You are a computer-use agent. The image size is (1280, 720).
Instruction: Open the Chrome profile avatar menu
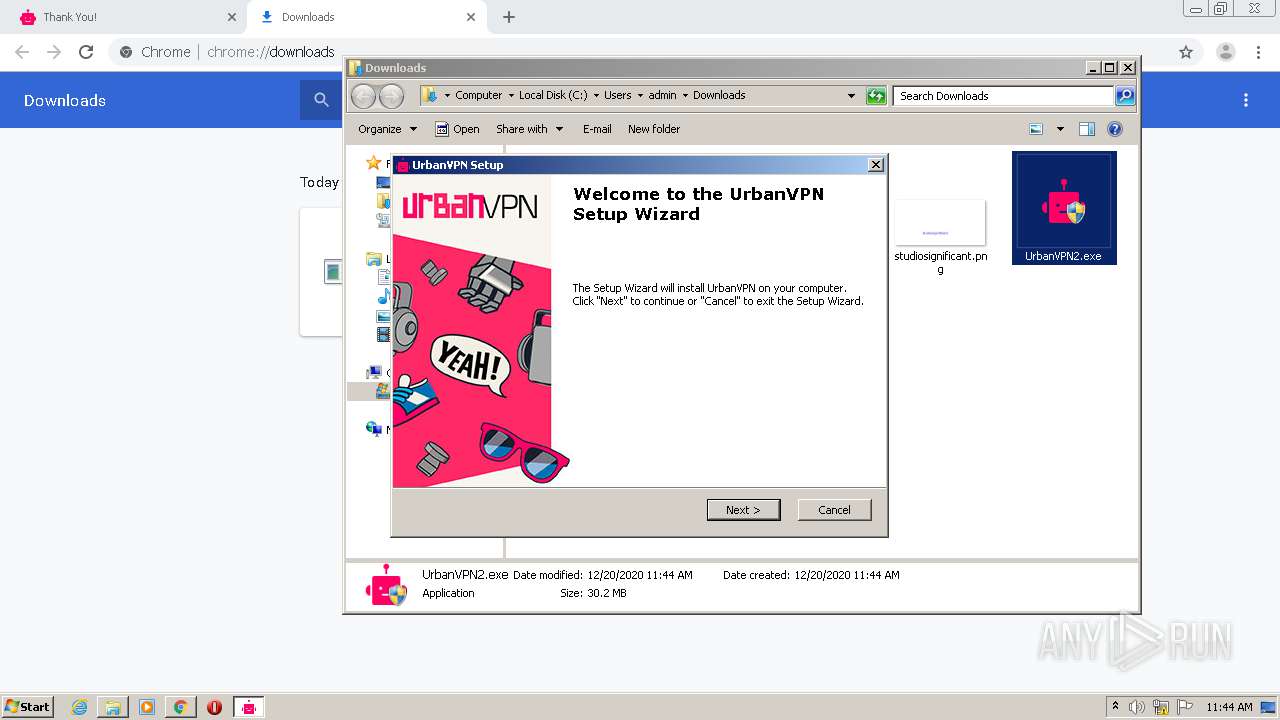point(1225,52)
